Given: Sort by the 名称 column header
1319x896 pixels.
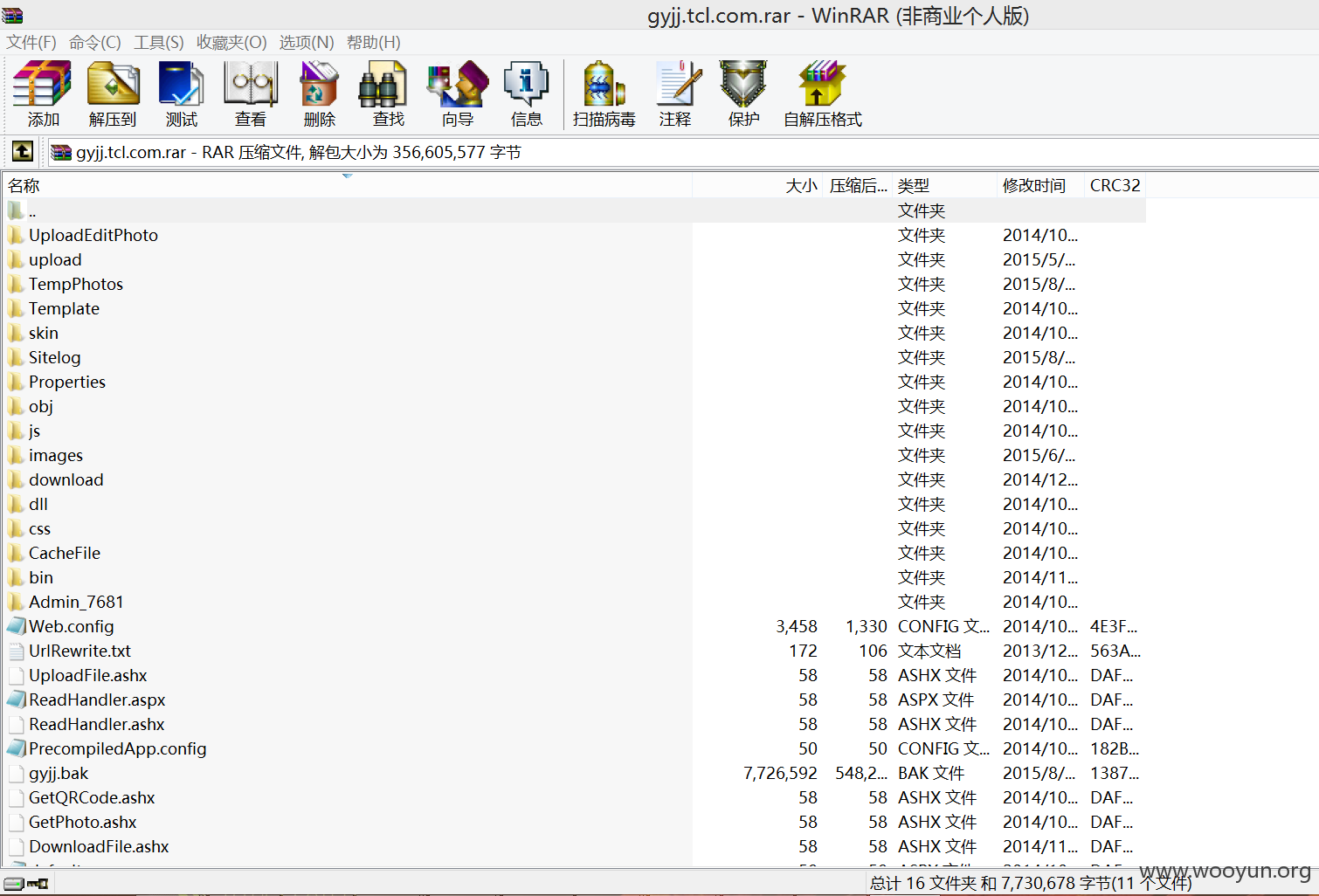Looking at the screenshot, I should (x=348, y=185).
